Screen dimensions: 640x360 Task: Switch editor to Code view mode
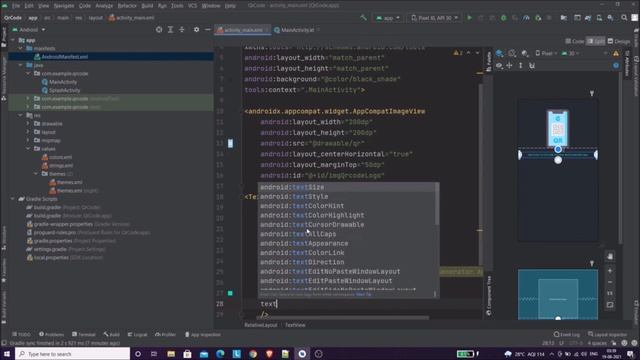(x=575, y=41)
